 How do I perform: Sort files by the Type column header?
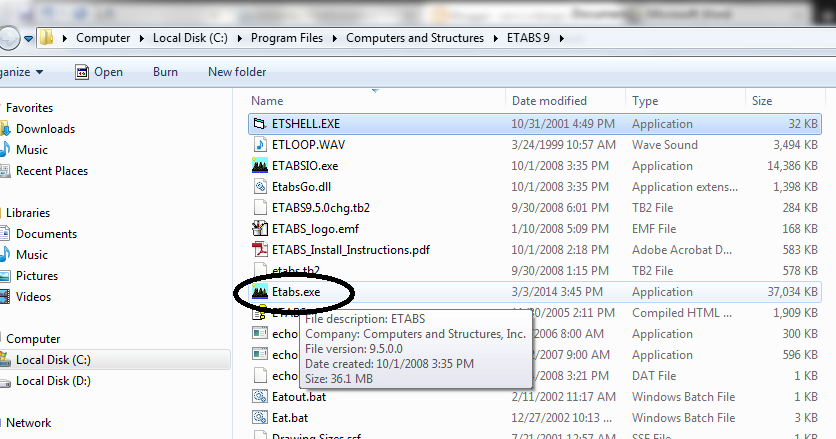(x=685, y=101)
